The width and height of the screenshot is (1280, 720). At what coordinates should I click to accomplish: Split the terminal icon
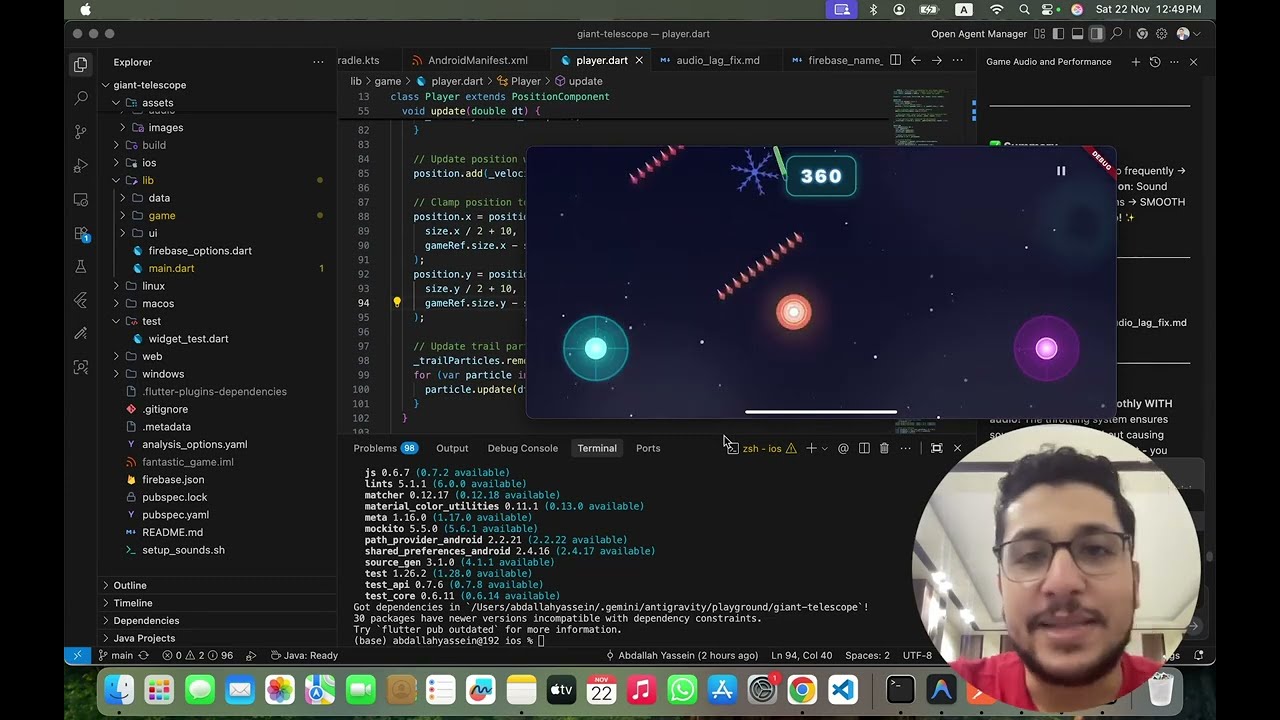point(864,448)
